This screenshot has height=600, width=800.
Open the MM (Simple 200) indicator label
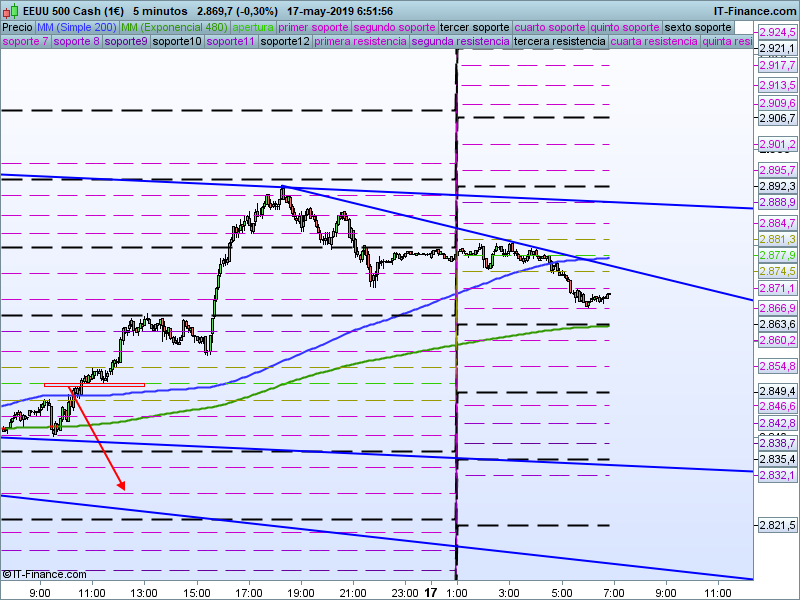click(77, 28)
